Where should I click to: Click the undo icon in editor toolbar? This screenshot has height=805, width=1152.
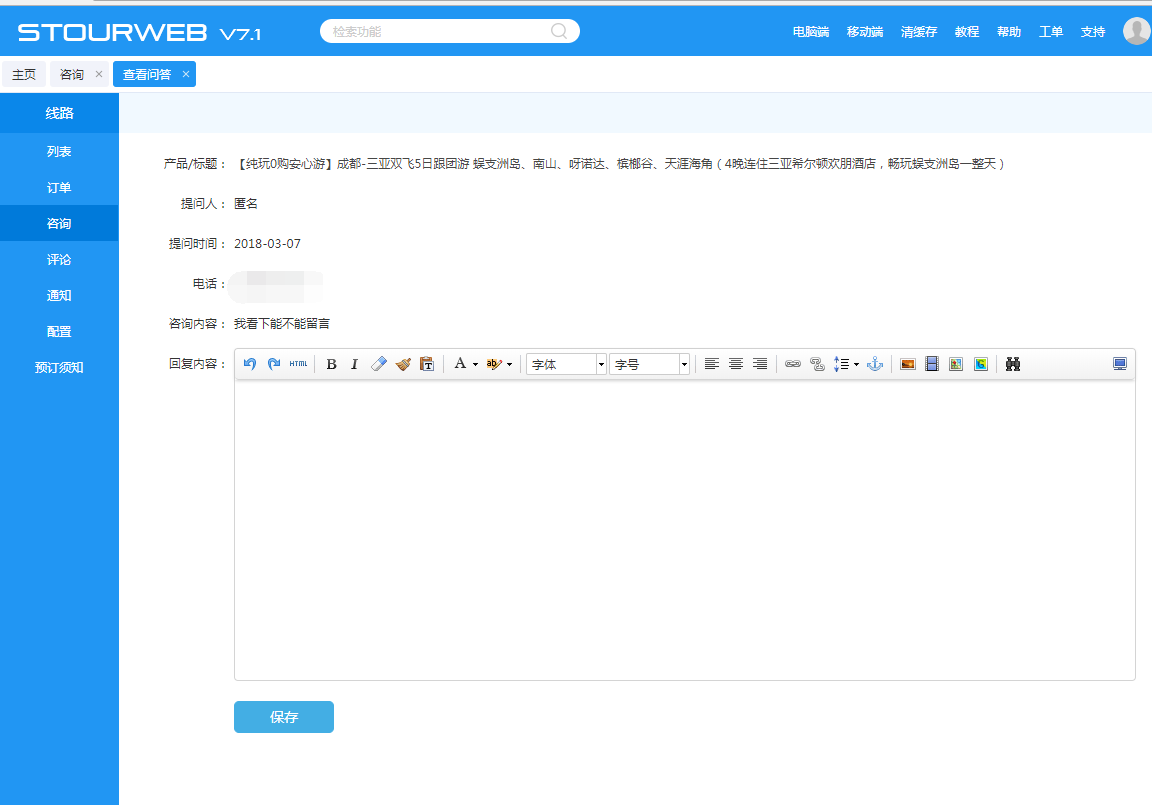[250, 364]
